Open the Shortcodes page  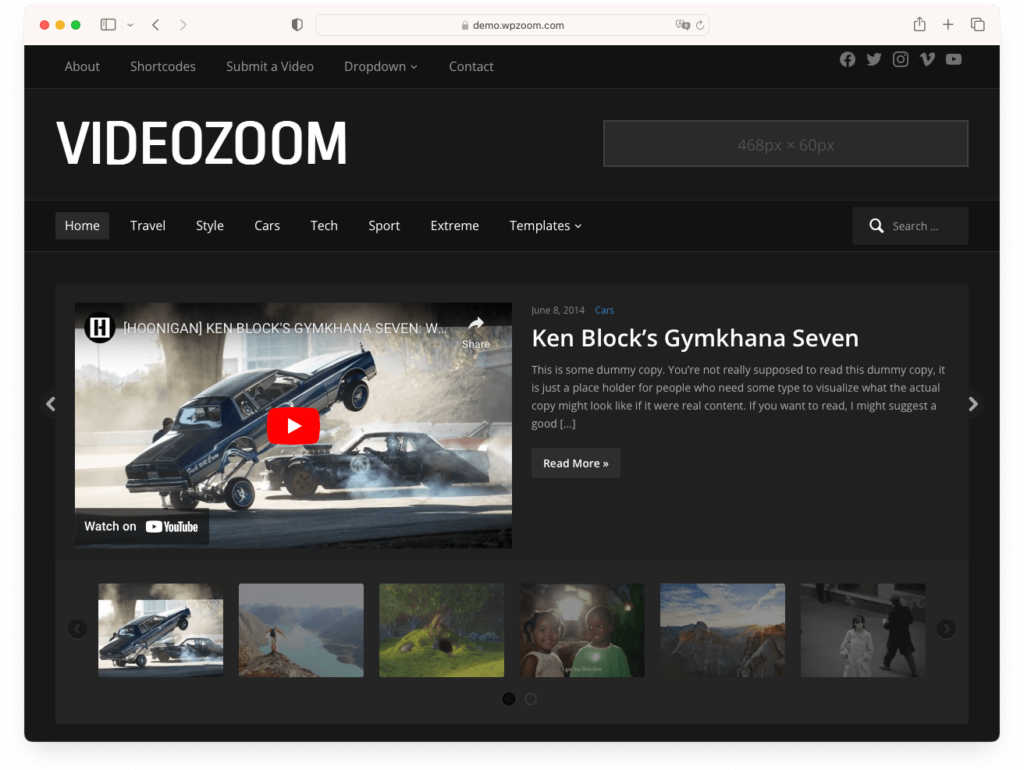163,67
